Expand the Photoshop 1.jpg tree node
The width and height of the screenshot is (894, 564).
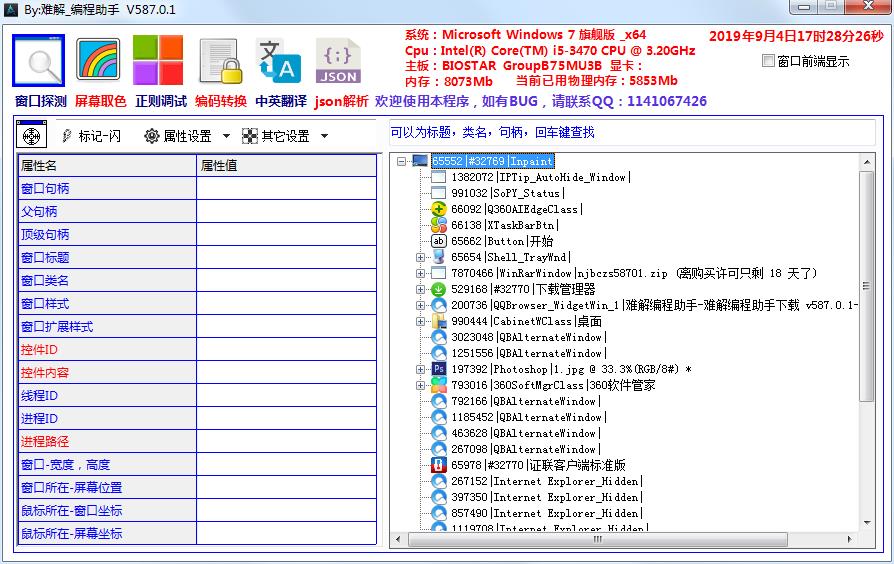tap(421, 369)
